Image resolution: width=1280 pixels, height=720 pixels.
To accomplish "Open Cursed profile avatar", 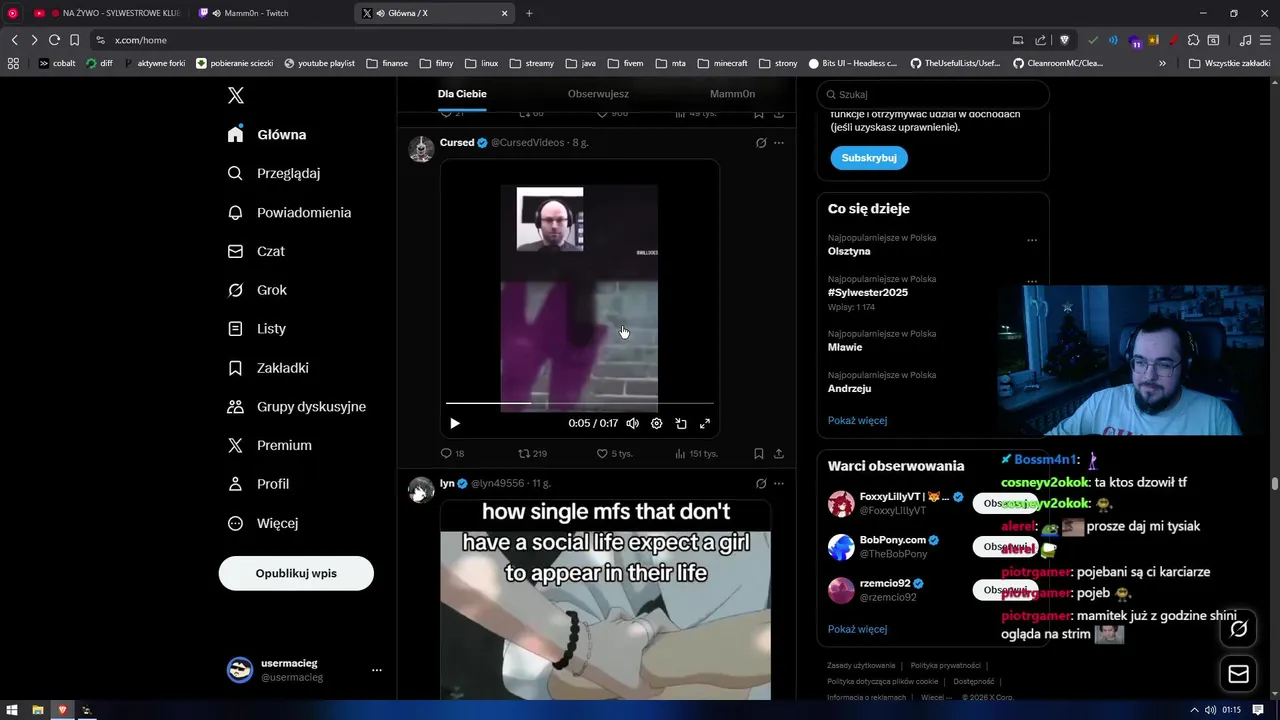I will (422, 149).
